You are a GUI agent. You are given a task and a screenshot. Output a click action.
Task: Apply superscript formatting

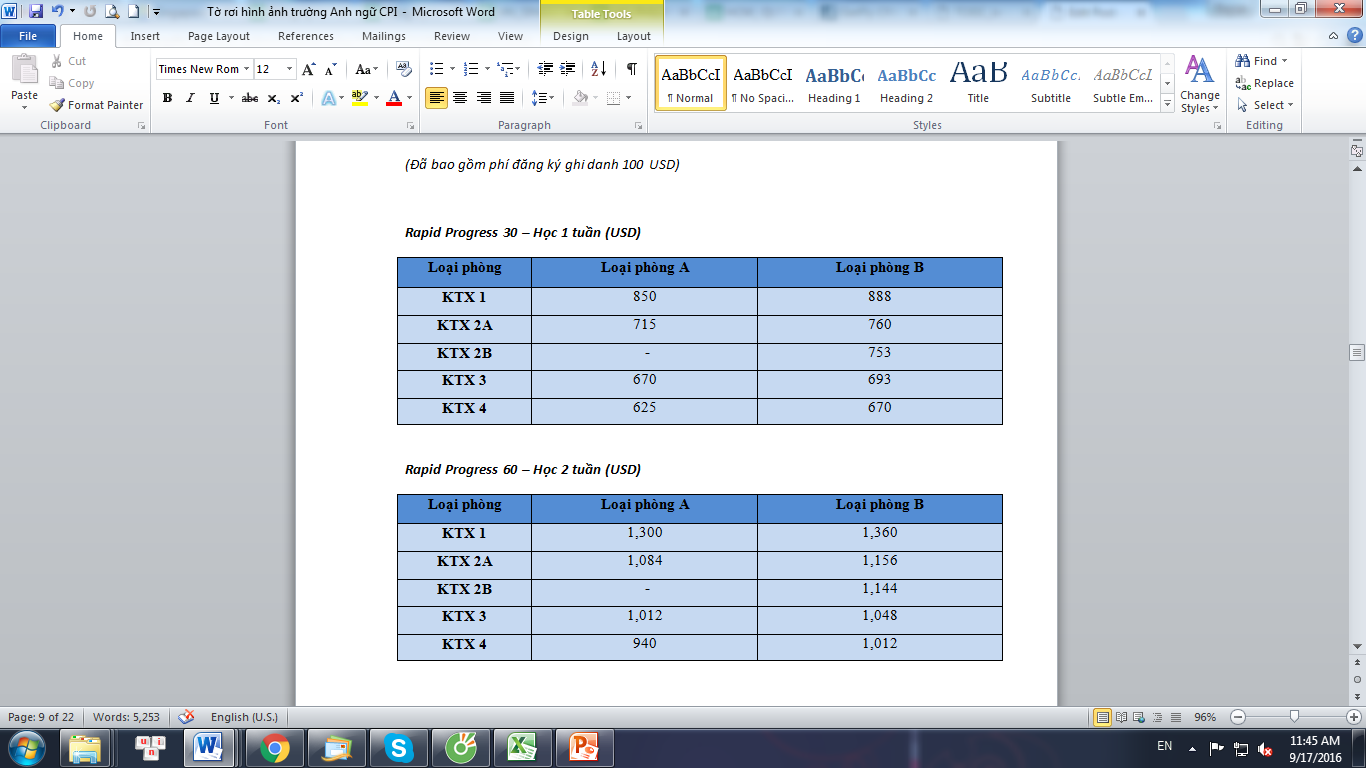click(297, 98)
